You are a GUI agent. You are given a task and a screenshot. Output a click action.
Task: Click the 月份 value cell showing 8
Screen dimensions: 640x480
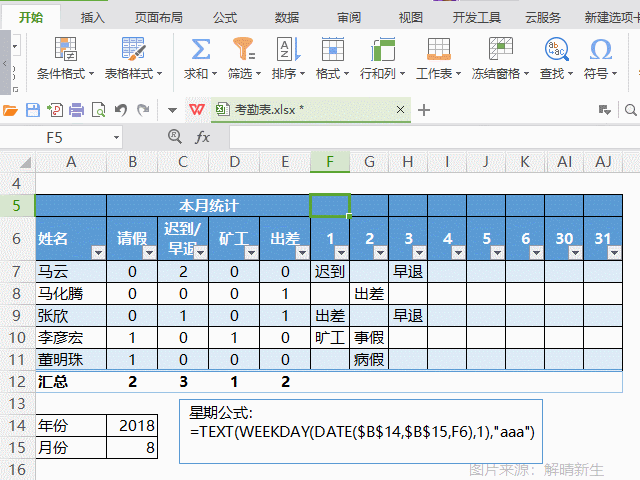point(132,448)
